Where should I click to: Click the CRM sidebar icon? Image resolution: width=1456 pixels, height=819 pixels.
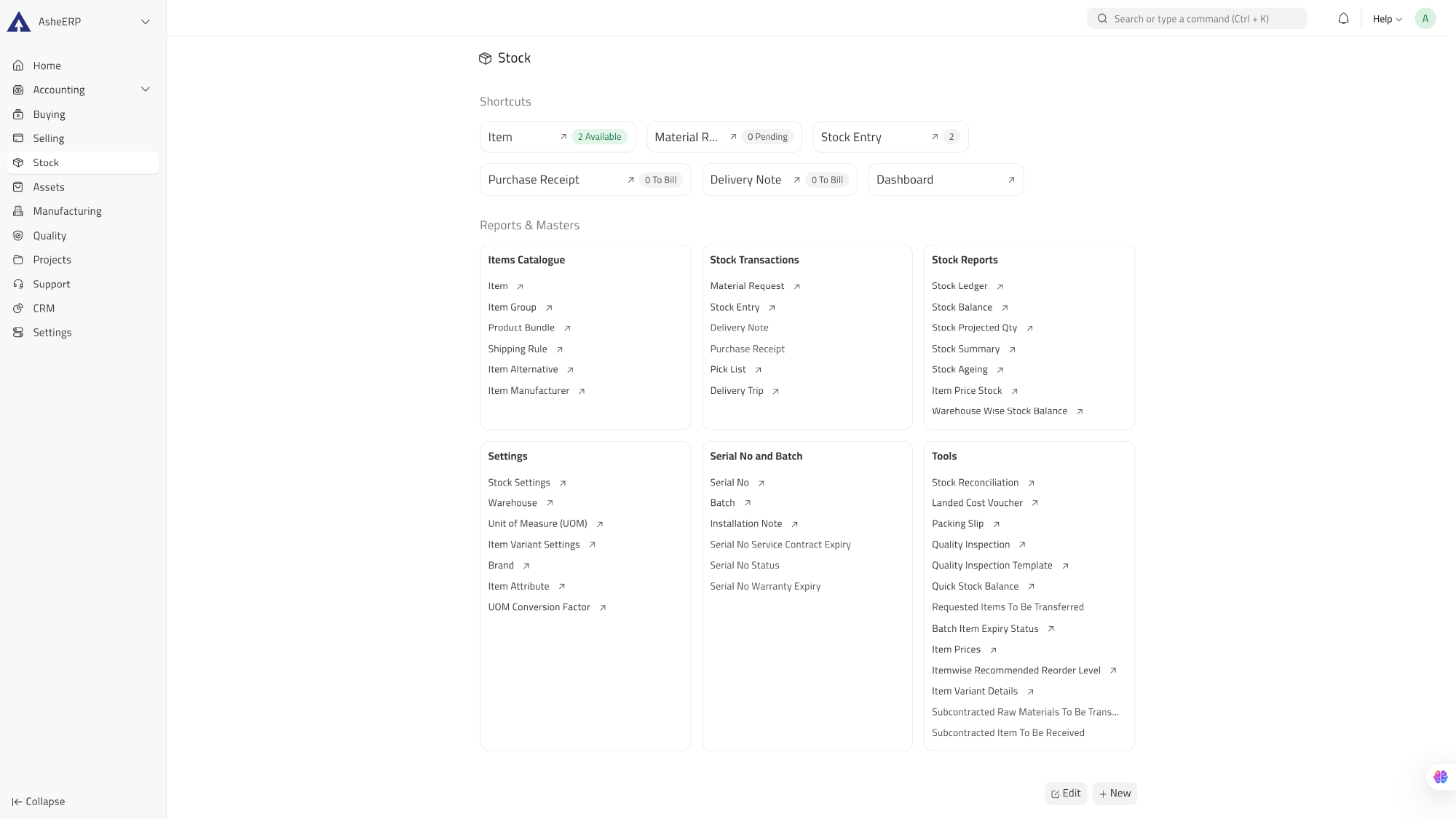[x=18, y=309]
